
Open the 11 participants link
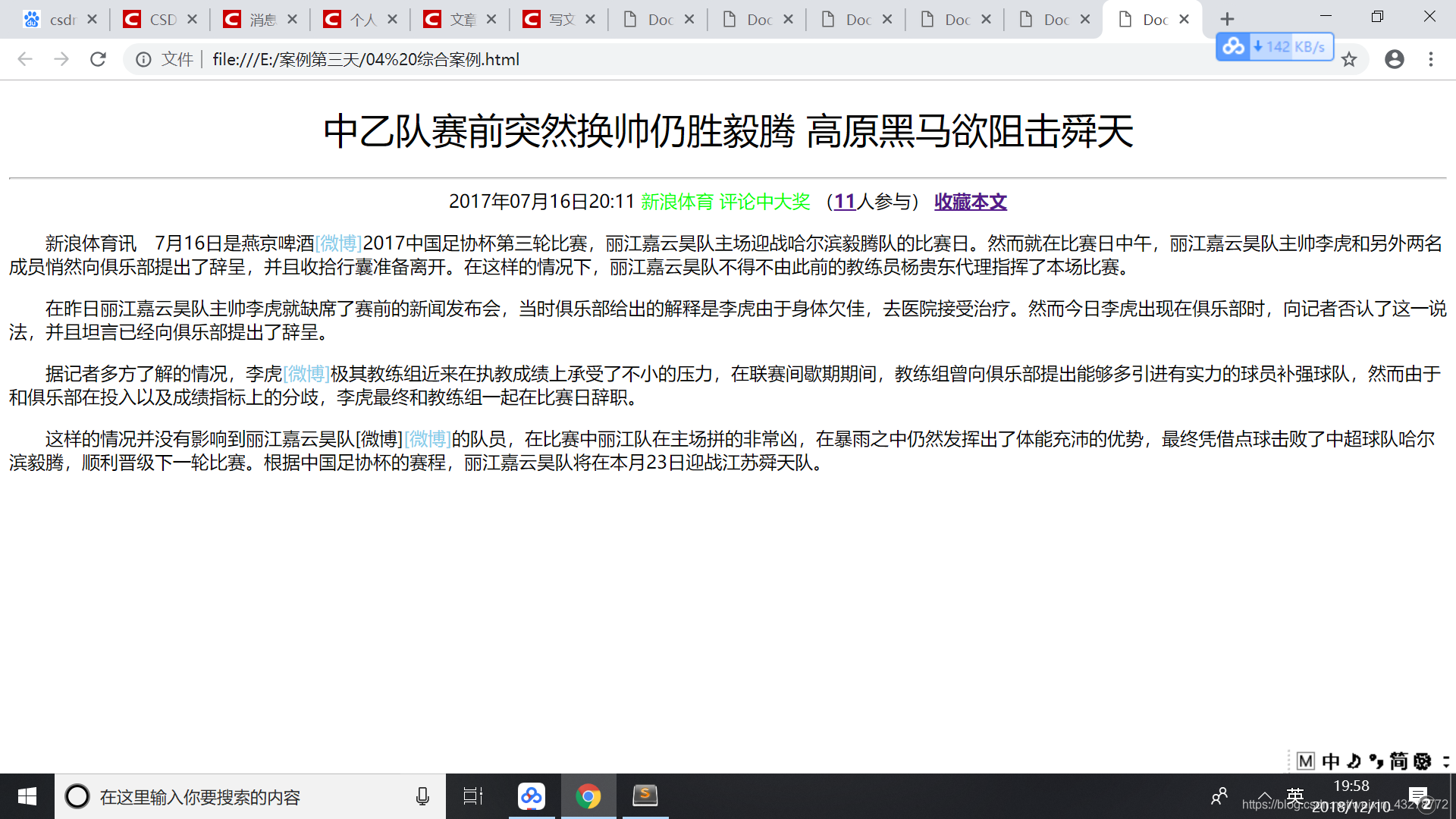click(845, 202)
